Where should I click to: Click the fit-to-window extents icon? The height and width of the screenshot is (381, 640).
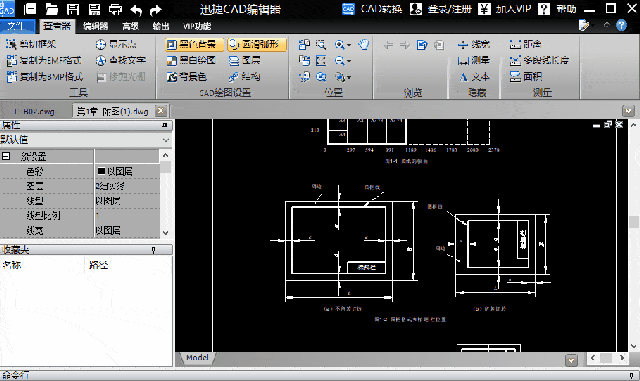tap(321, 60)
